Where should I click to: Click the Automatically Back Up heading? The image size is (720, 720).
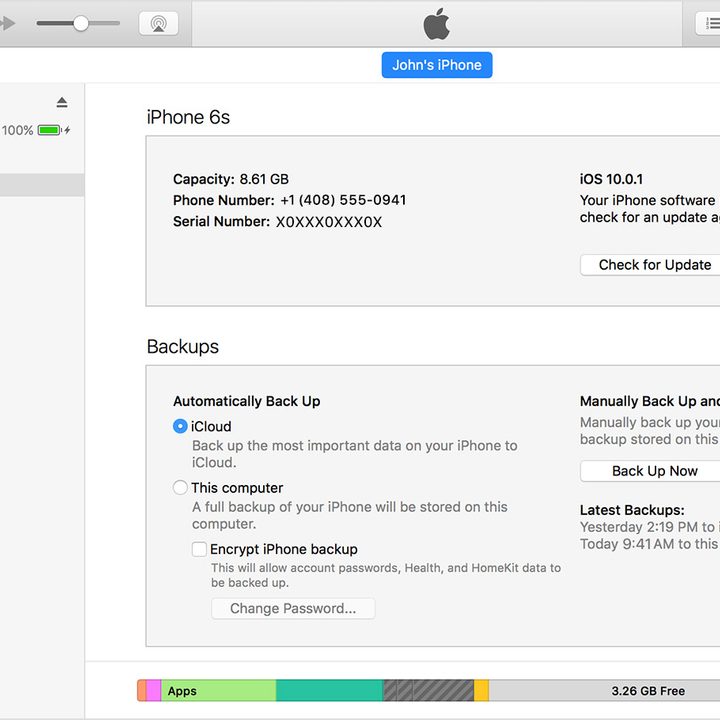(x=247, y=401)
